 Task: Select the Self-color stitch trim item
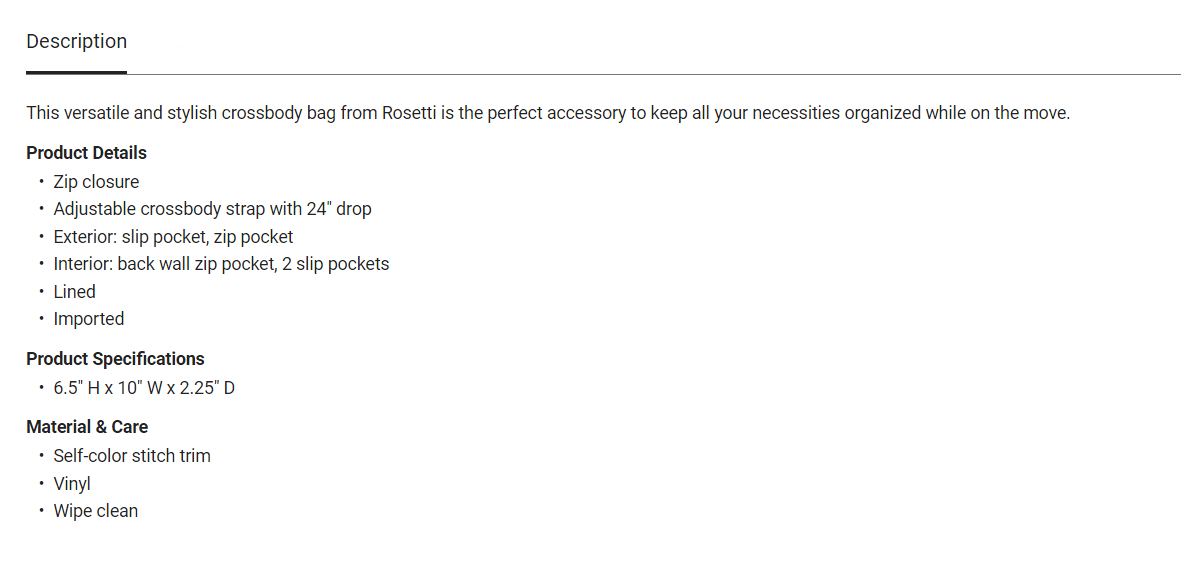[x=132, y=456]
